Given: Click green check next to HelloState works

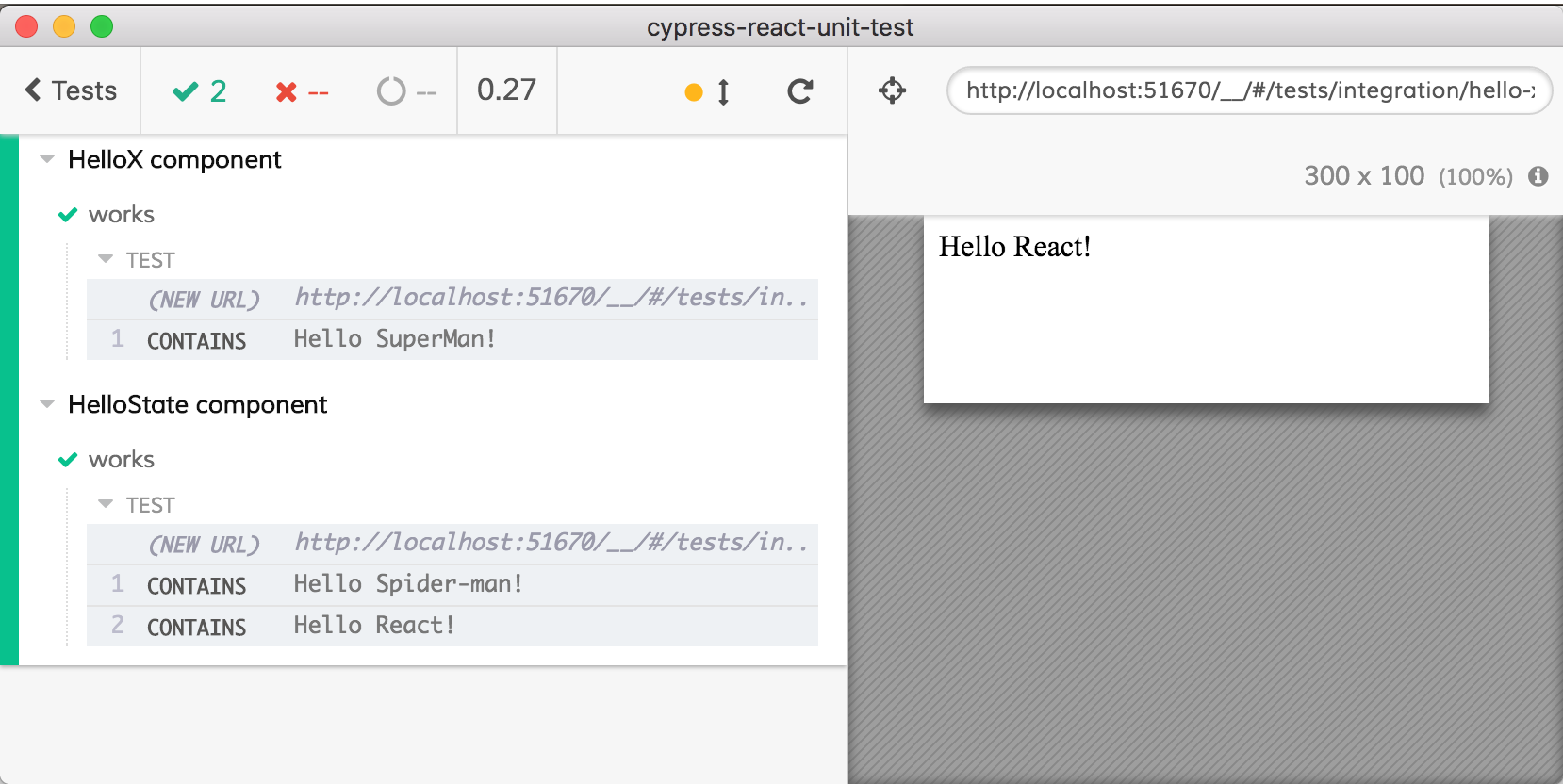Looking at the screenshot, I should pyautogui.click(x=68, y=460).
